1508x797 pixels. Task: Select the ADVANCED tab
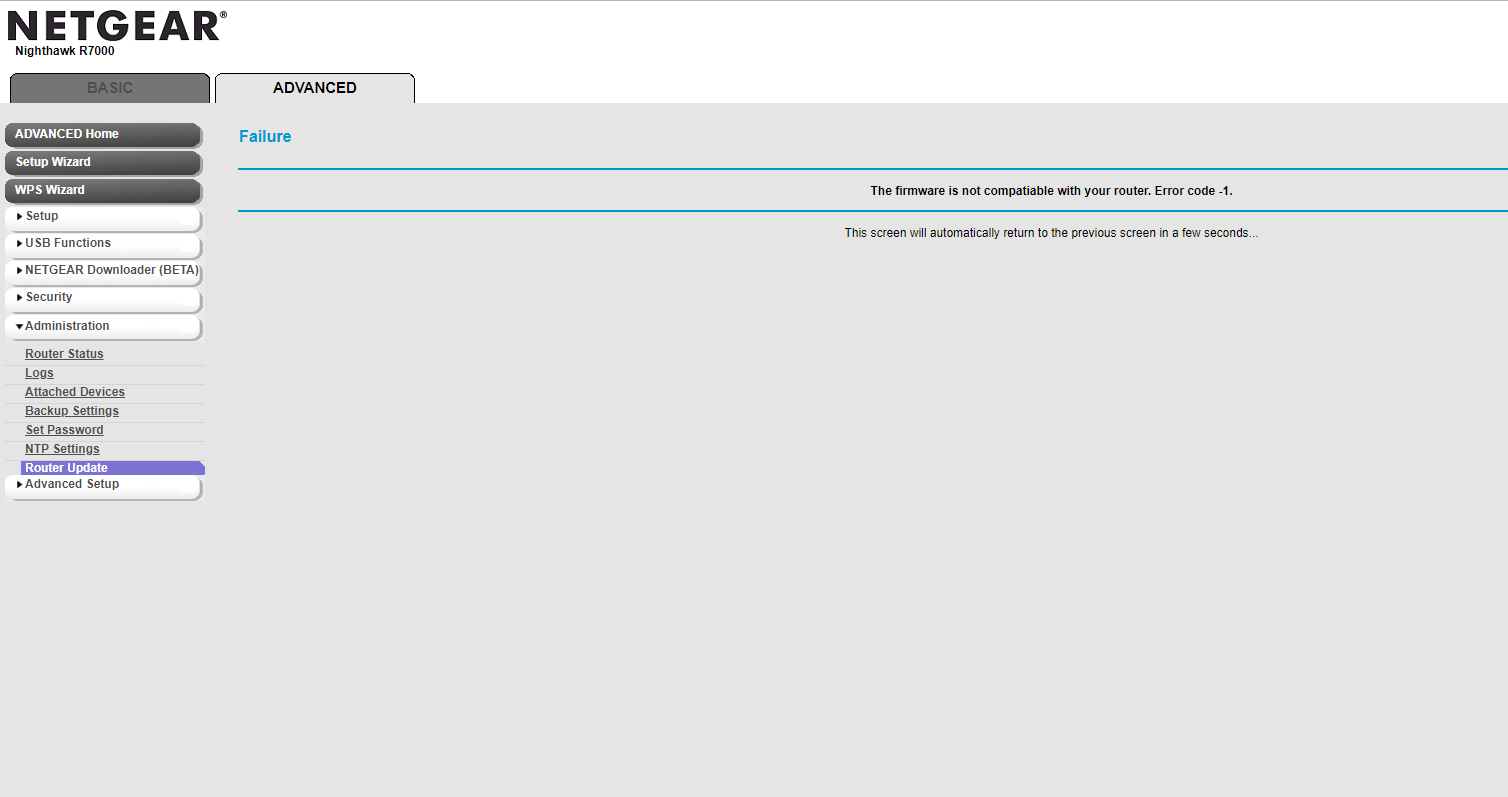[314, 88]
